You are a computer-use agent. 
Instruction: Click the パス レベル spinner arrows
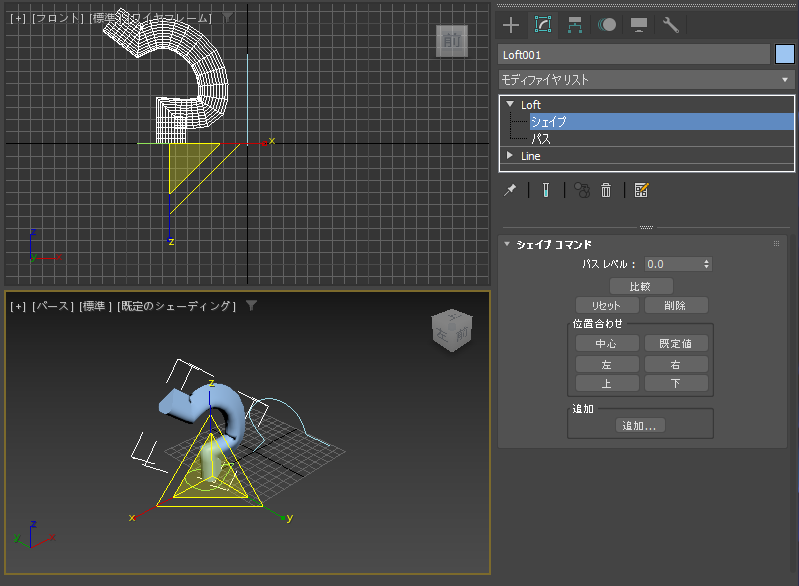click(706, 264)
